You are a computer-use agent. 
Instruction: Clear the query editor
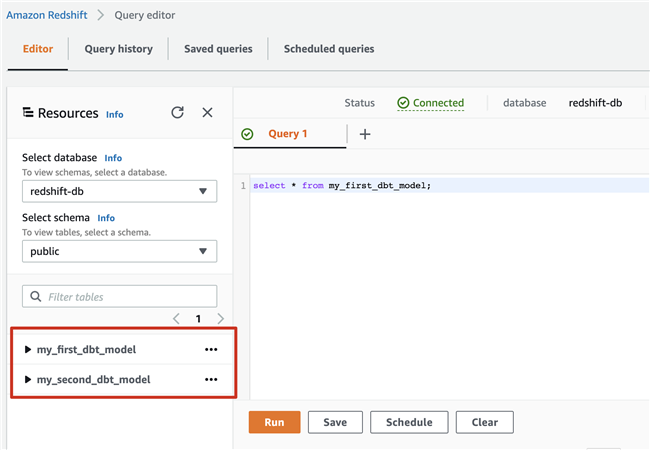click(x=484, y=423)
